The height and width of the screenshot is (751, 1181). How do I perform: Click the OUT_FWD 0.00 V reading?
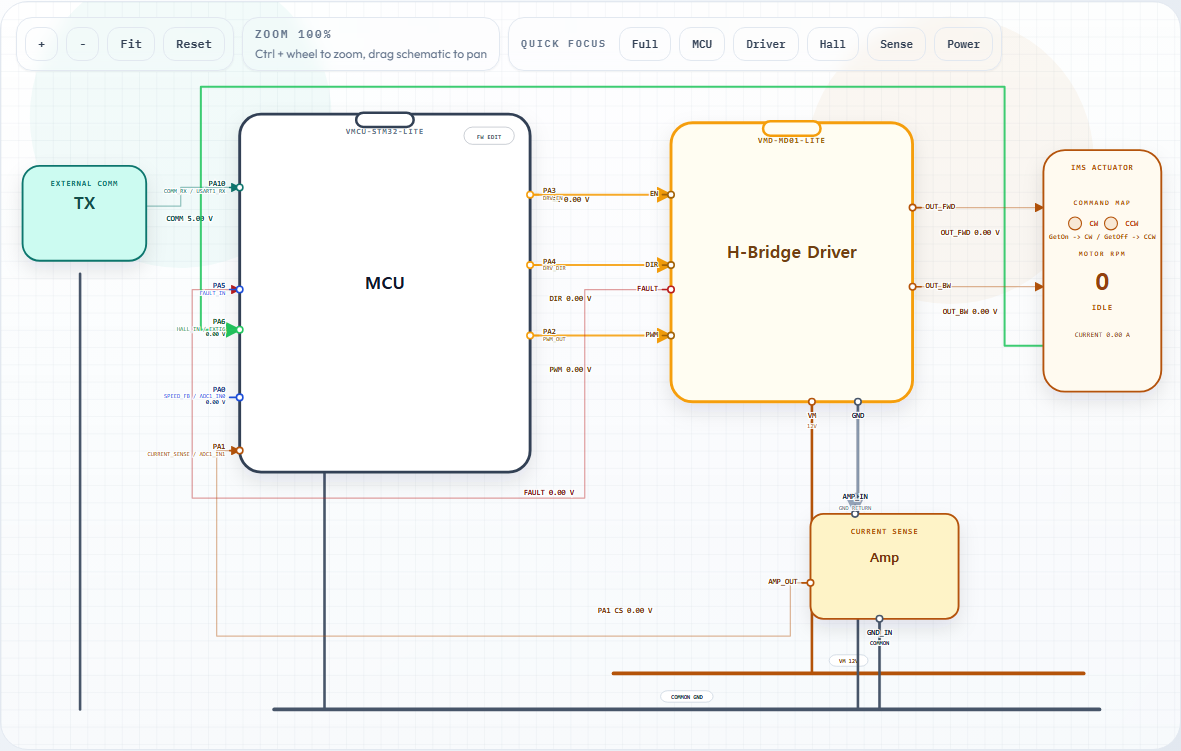(x=970, y=233)
